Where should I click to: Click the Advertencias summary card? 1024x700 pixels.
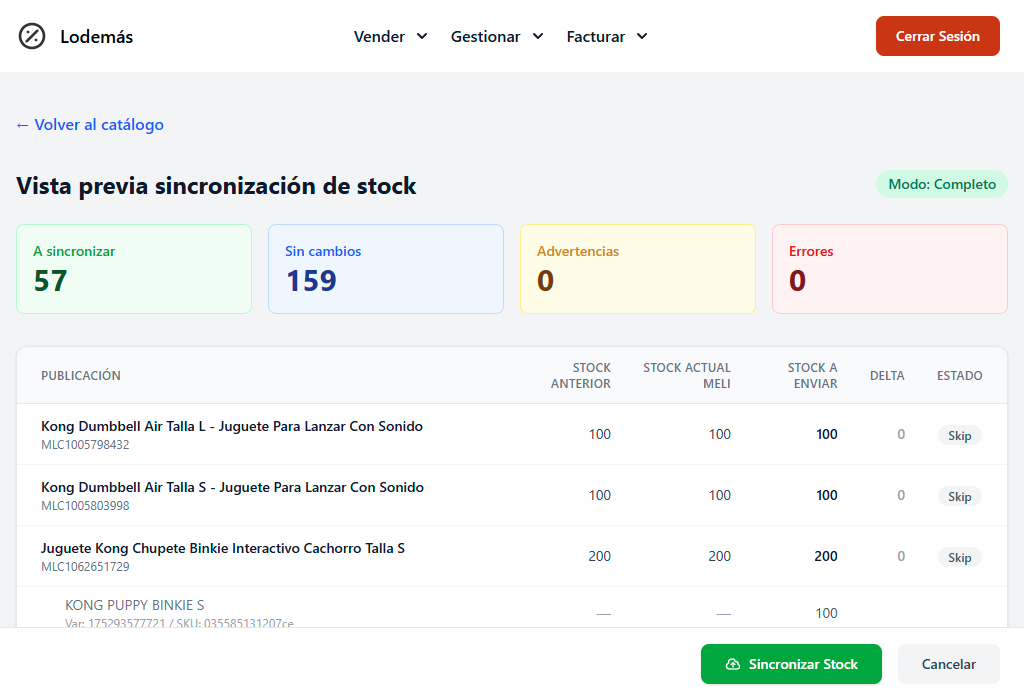tap(637, 269)
